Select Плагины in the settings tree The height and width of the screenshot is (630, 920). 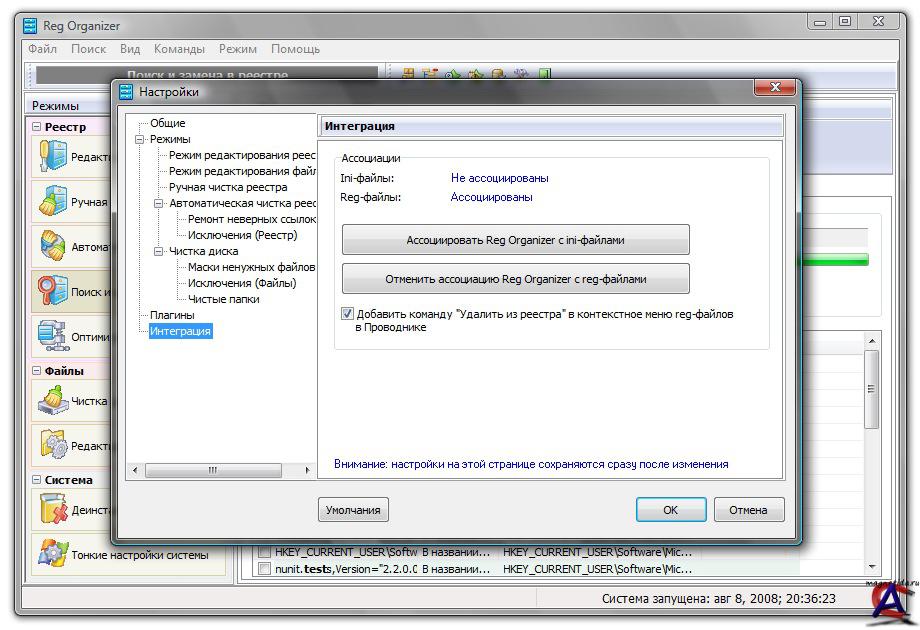point(172,315)
